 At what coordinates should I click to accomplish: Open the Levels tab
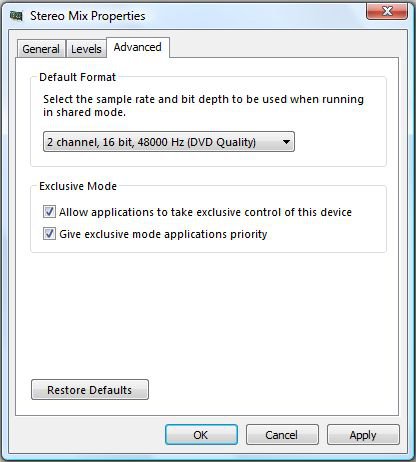[86, 49]
